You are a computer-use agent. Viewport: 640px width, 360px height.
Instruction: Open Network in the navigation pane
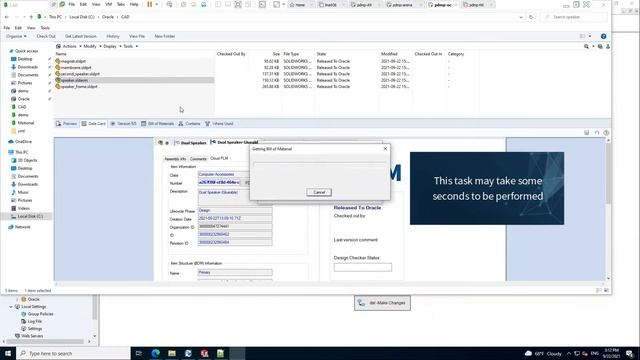pos(22,227)
